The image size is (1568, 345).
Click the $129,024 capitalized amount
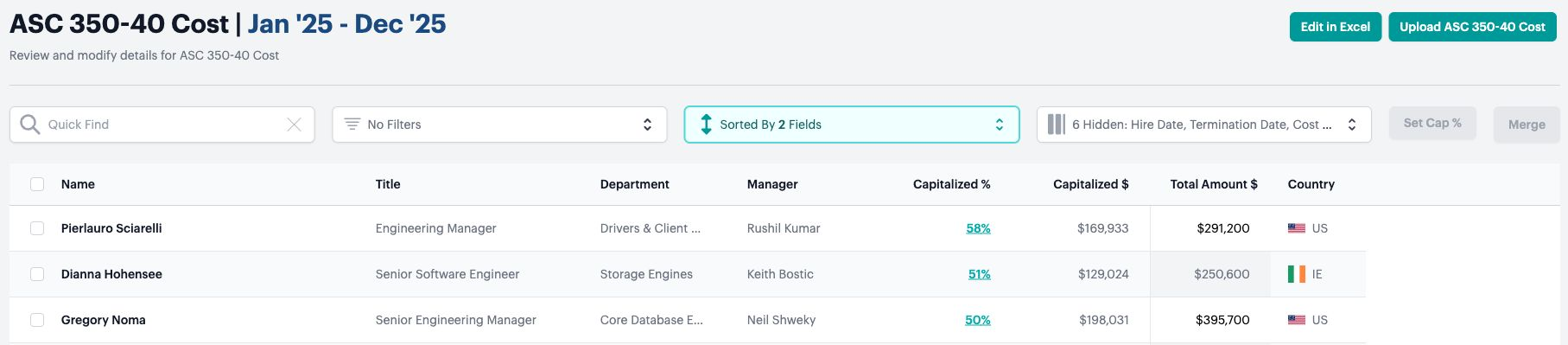[x=1103, y=274]
